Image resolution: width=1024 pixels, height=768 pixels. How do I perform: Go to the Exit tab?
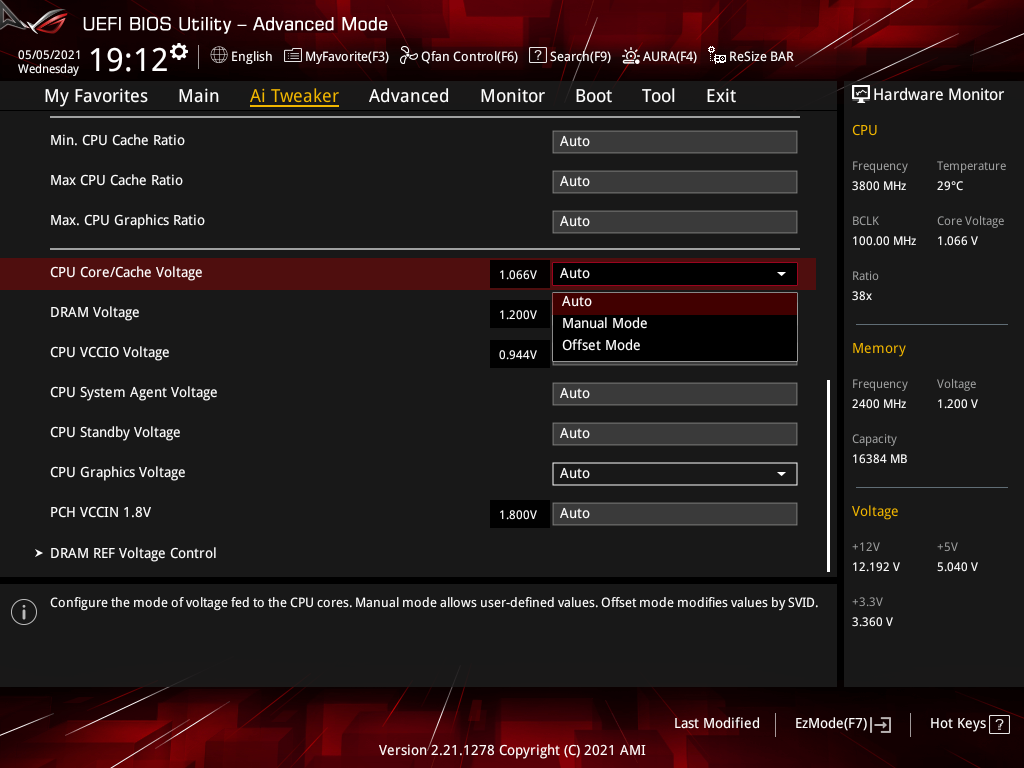721,96
